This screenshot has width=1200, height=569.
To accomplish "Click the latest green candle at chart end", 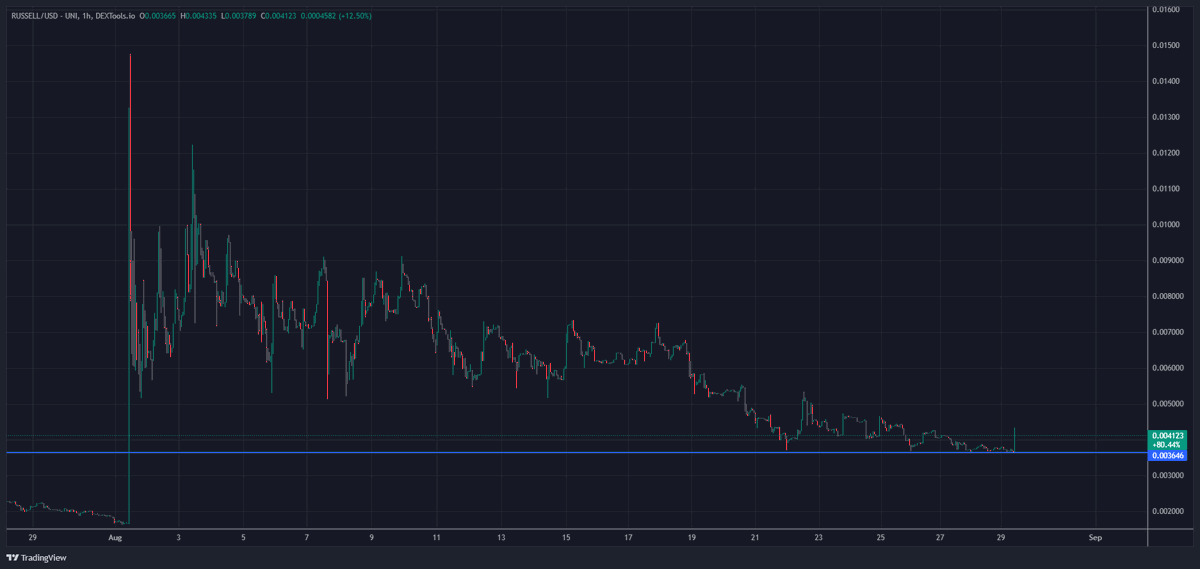I will [x=1015, y=440].
